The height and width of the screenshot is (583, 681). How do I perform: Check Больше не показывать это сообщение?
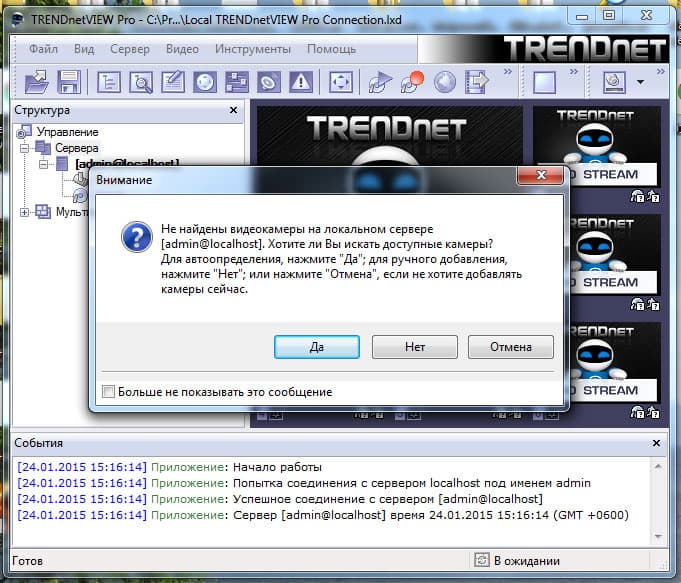click(108, 391)
